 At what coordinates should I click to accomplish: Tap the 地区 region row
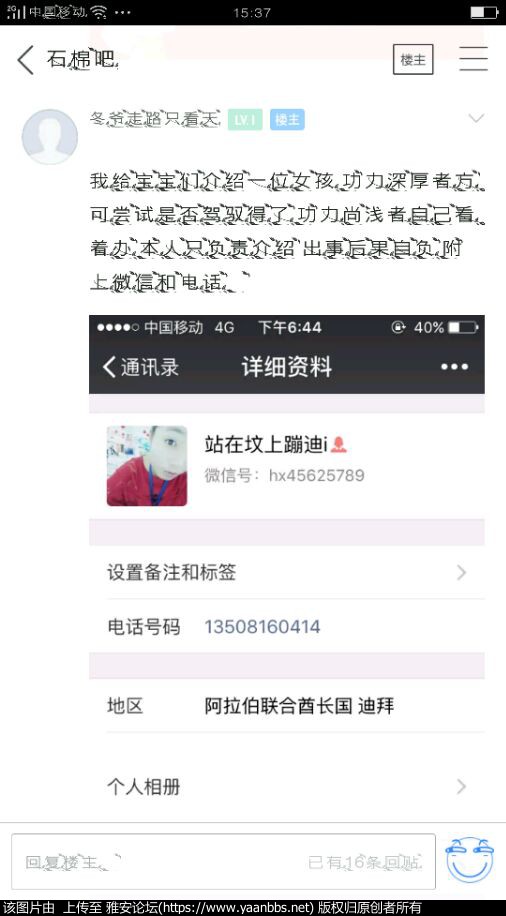[287, 706]
